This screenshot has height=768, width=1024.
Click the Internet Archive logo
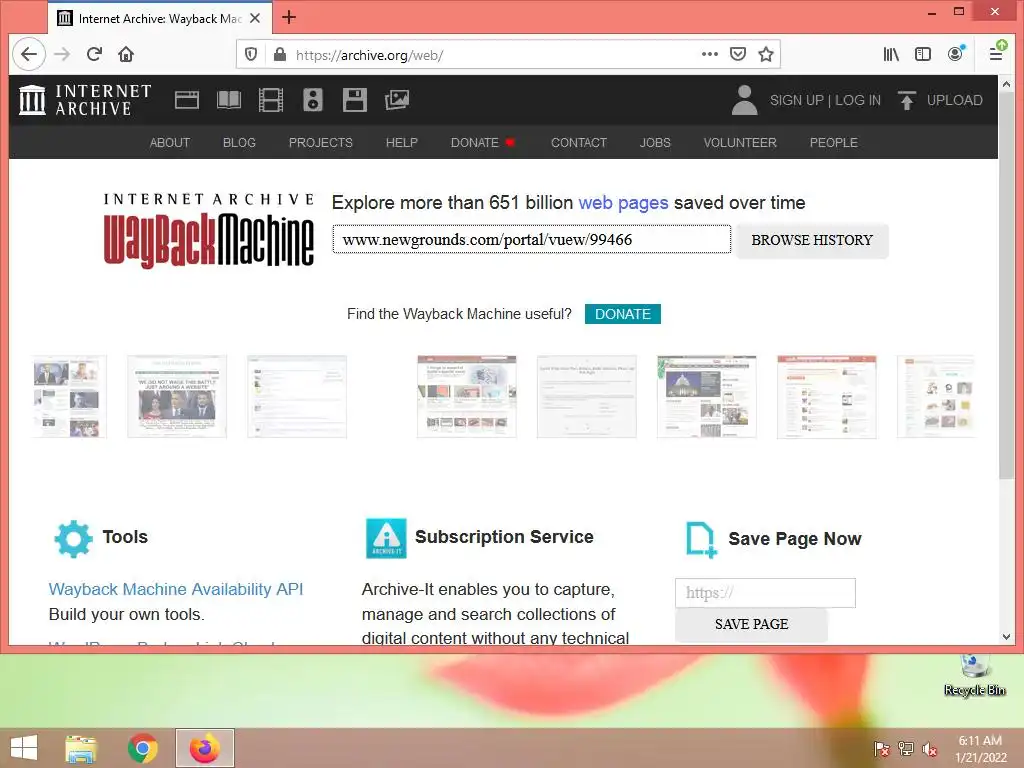pos(85,100)
